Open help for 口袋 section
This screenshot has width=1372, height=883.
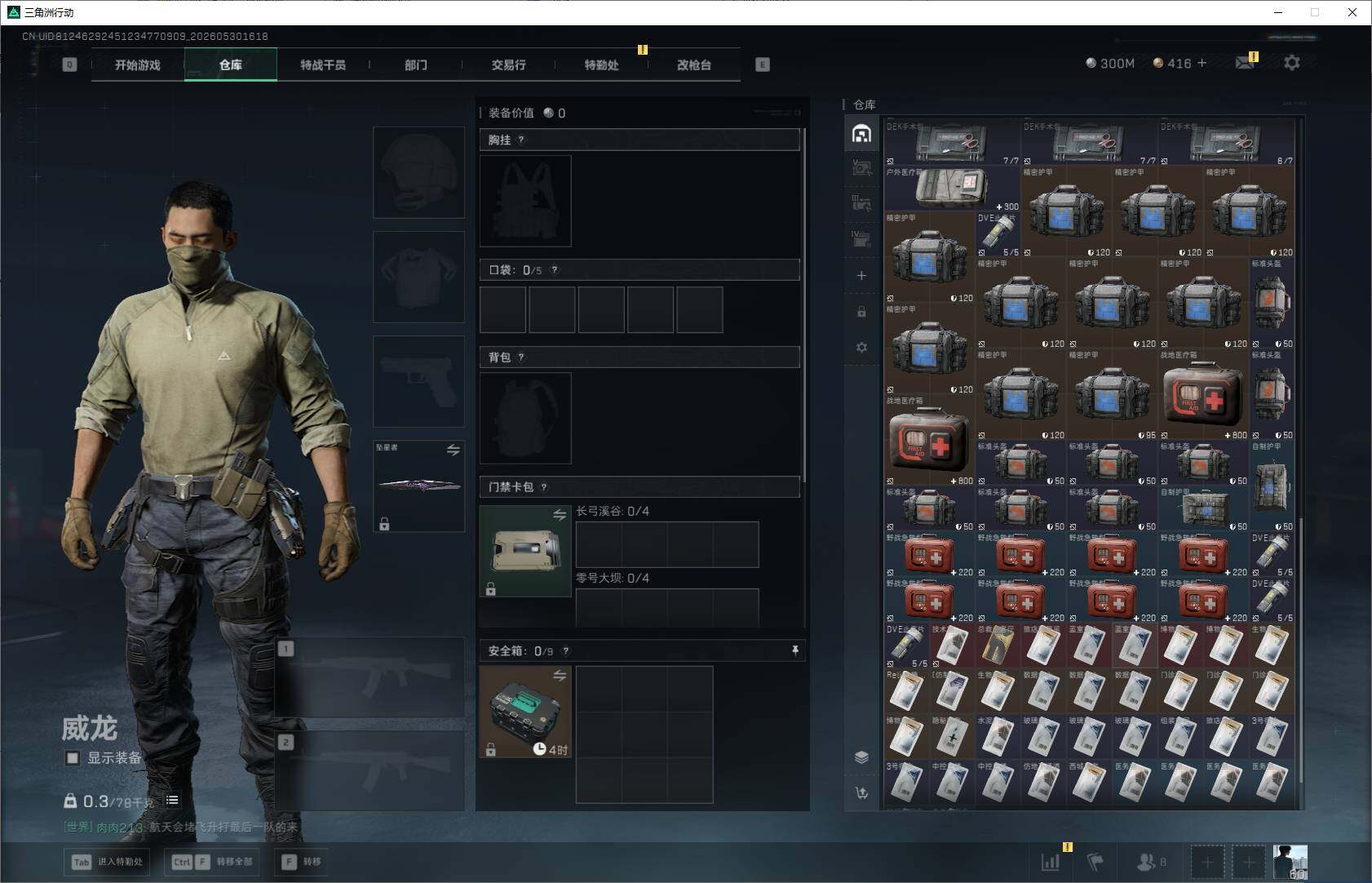[x=555, y=269]
